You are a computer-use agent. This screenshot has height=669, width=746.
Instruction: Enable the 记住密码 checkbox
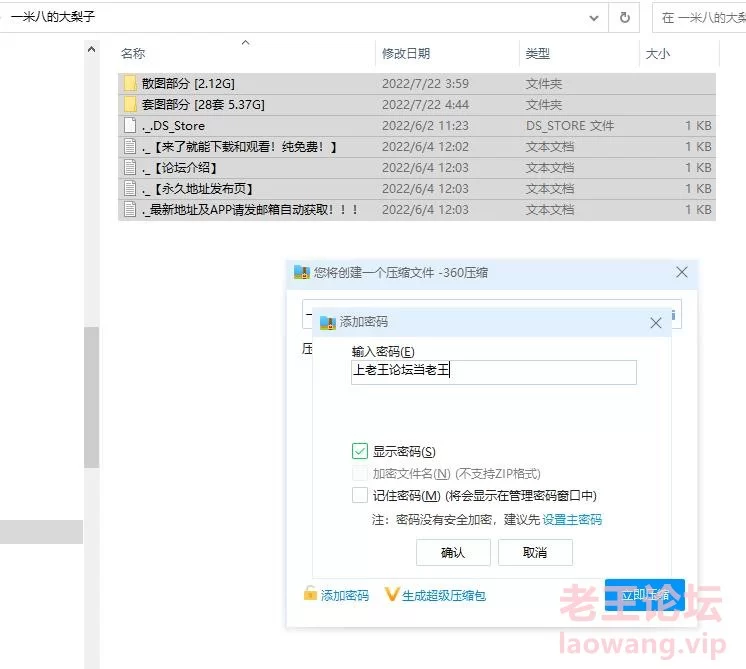click(x=360, y=495)
